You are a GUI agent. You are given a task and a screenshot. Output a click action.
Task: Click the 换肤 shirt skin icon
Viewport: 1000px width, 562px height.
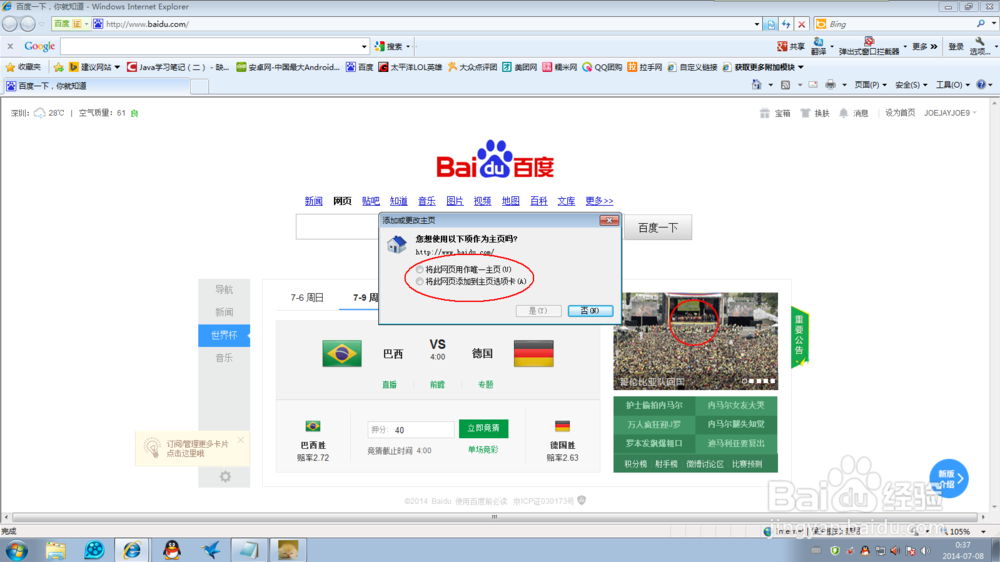click(x=805, y=113)
